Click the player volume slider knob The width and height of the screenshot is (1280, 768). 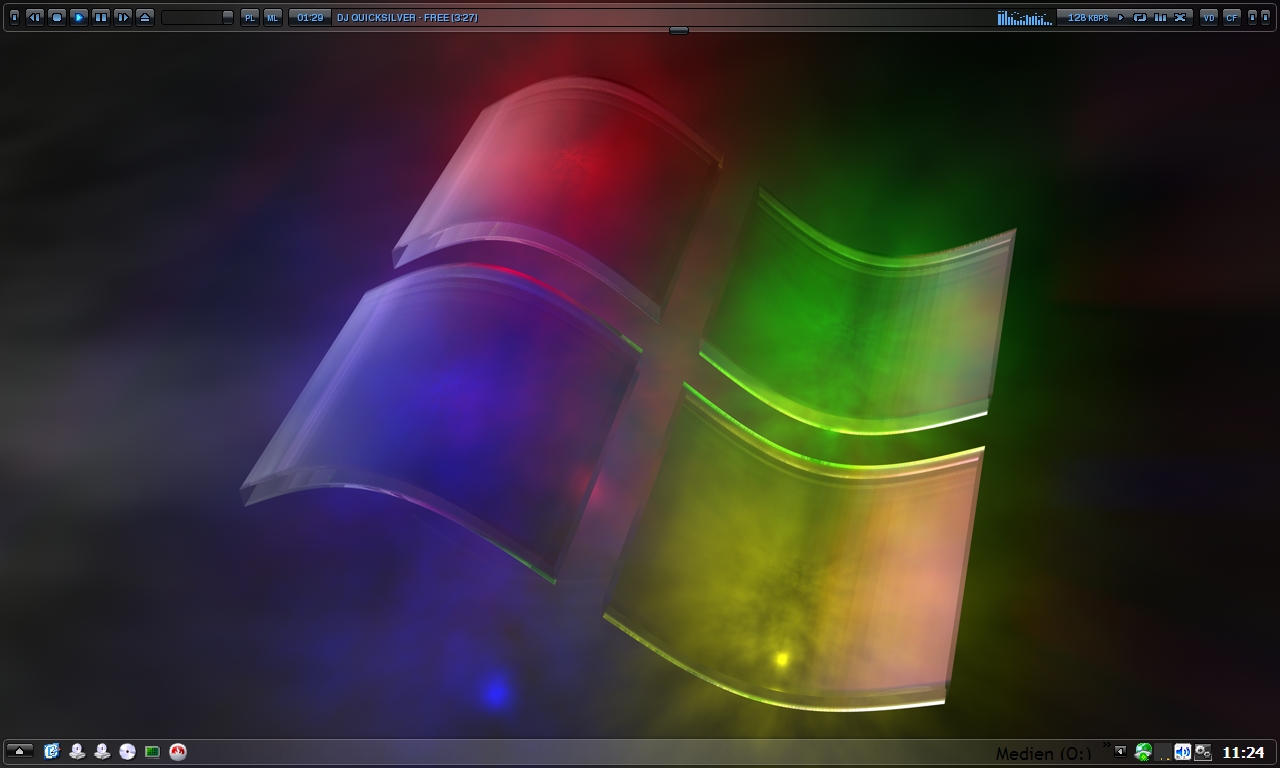coord(227,17)
